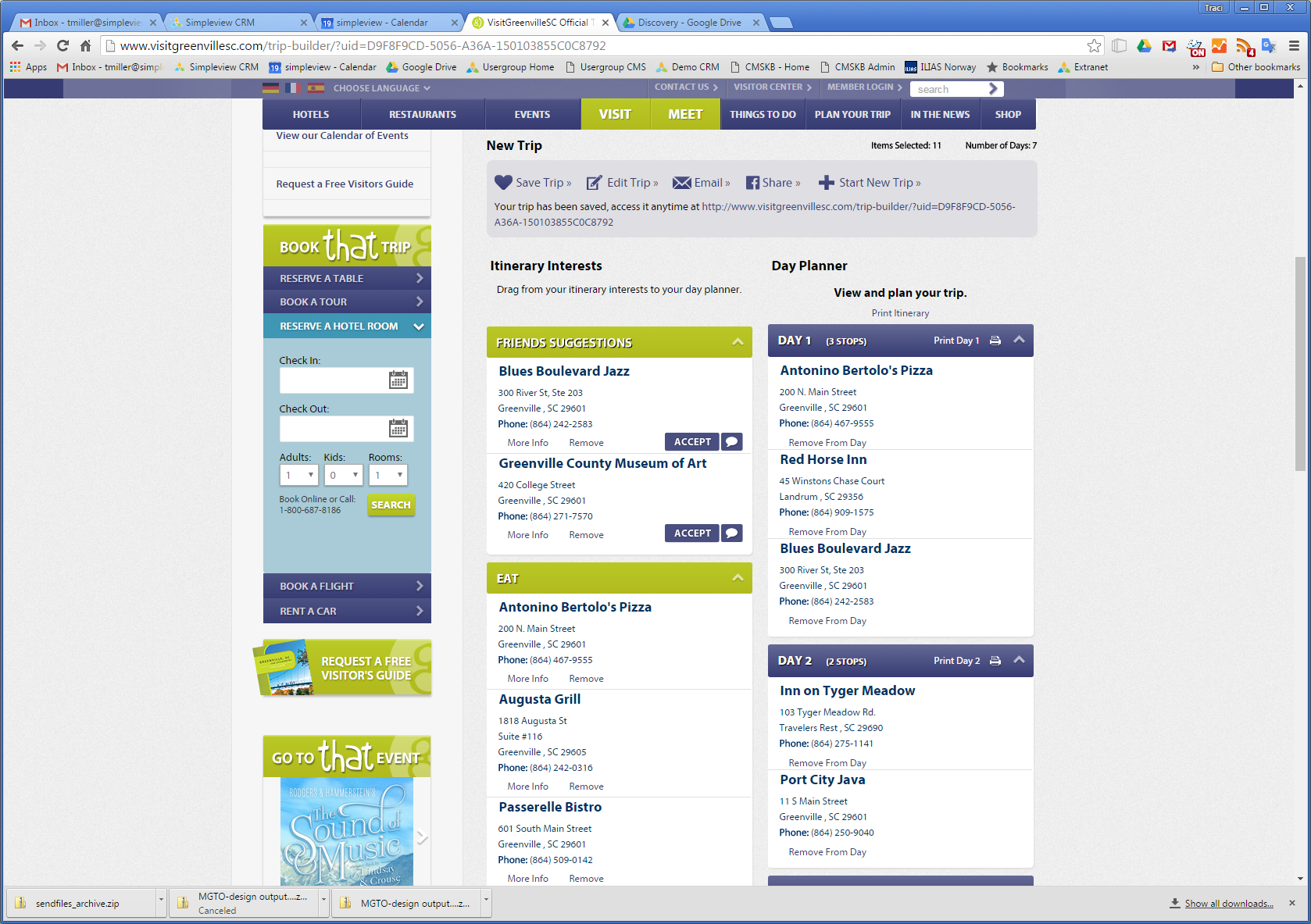The width and height of the screenshot is (1311, 924).
Task: Open the Apps bookmarks shortcut
Action: tap(28, 67)
